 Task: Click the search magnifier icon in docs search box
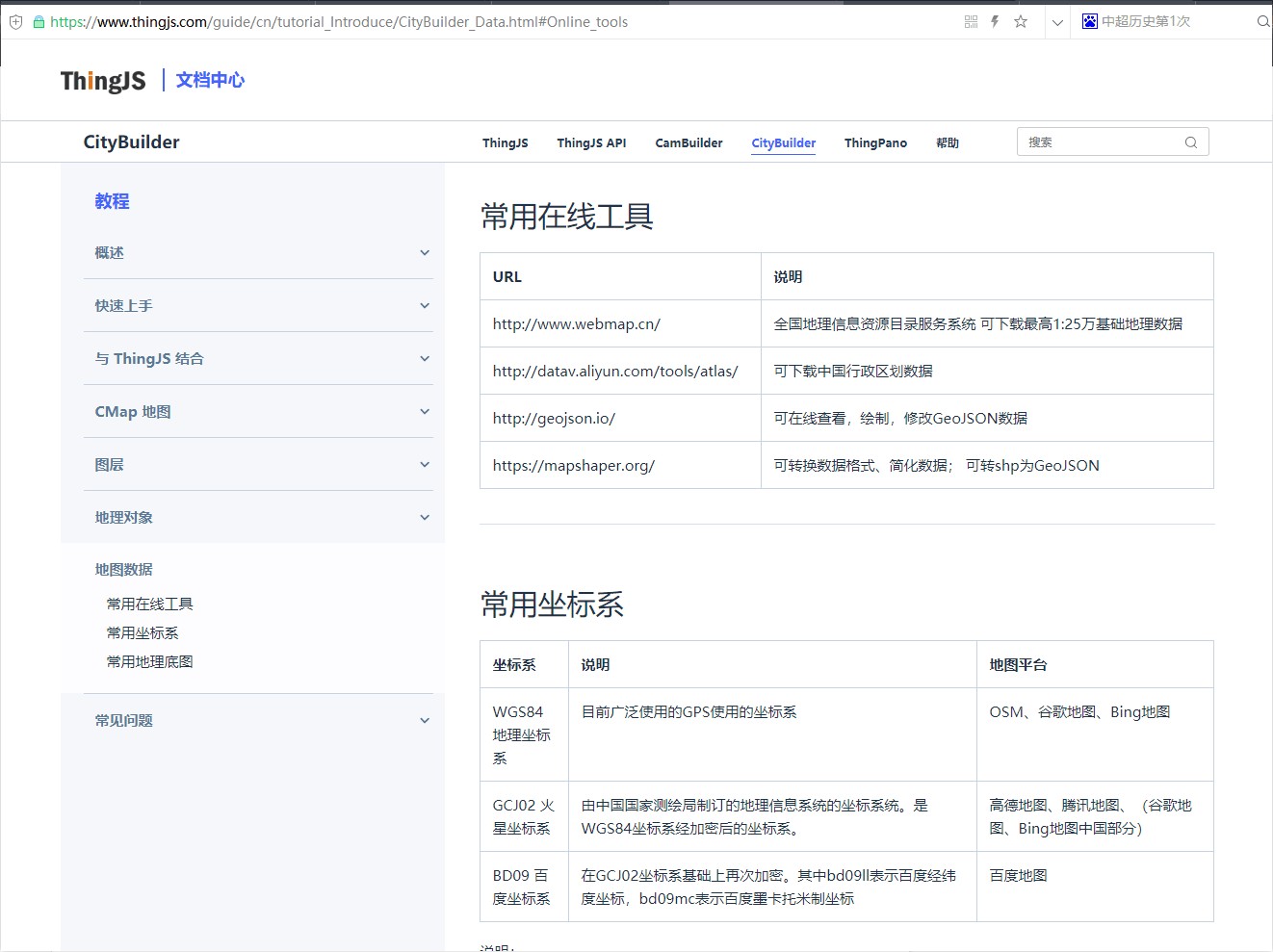click(x=1191, y=142)
